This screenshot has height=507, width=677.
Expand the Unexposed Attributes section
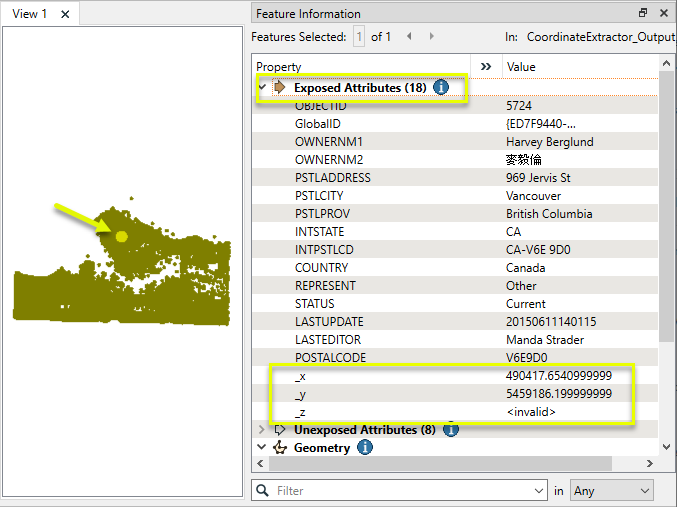tap(262, 430)
